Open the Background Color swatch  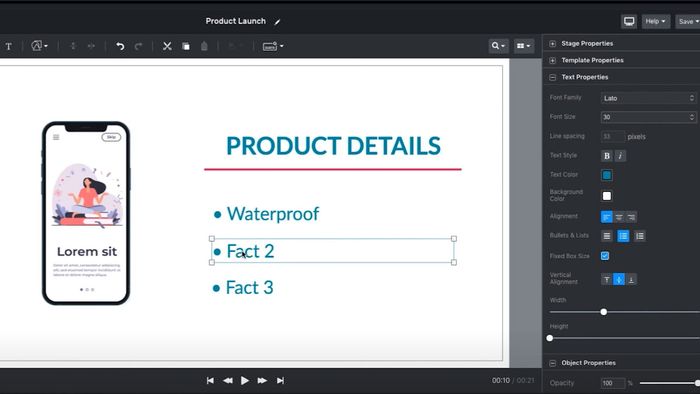click(607, 196)
